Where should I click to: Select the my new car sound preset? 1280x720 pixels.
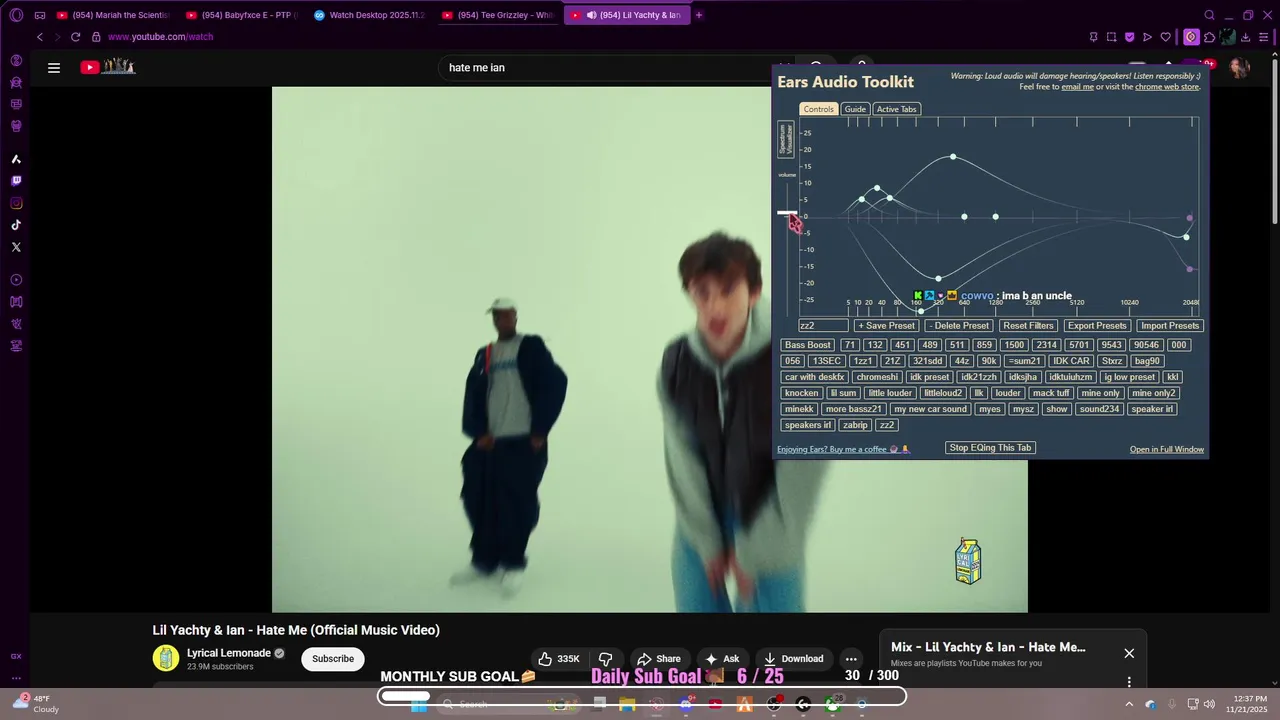[x=930, y=409]
